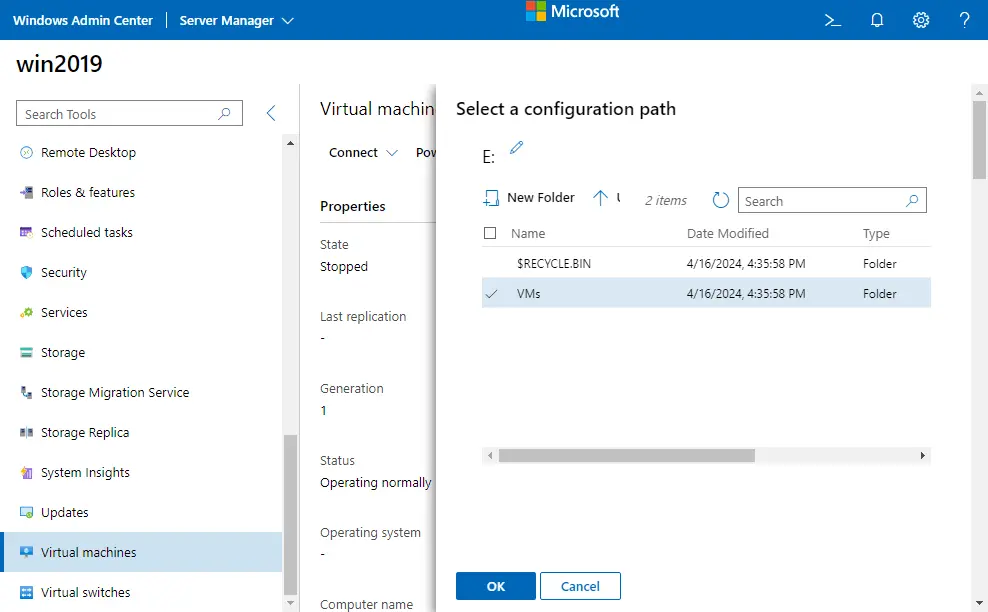Toggle the select-all checkbox in header
Viewport: 988px width, 612px height.
(x=490, y=233)
